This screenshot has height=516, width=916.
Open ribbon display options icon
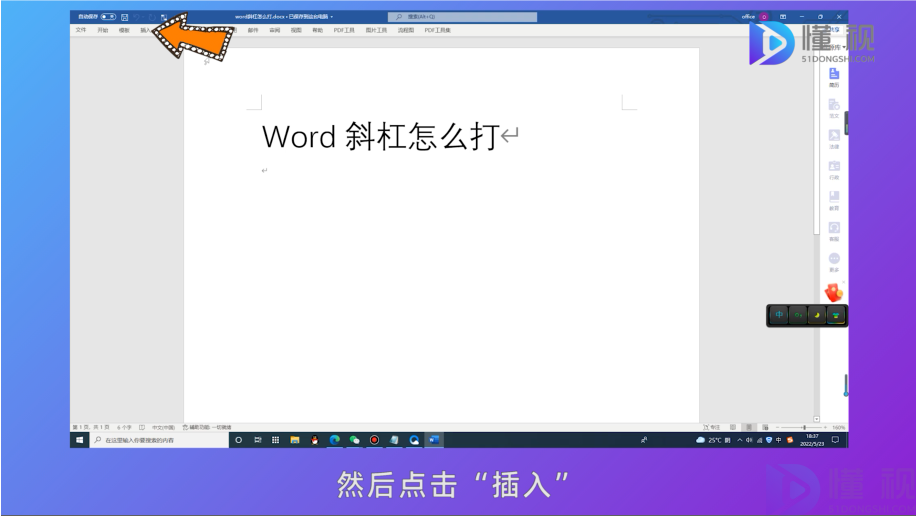click(x=783, y=17)
